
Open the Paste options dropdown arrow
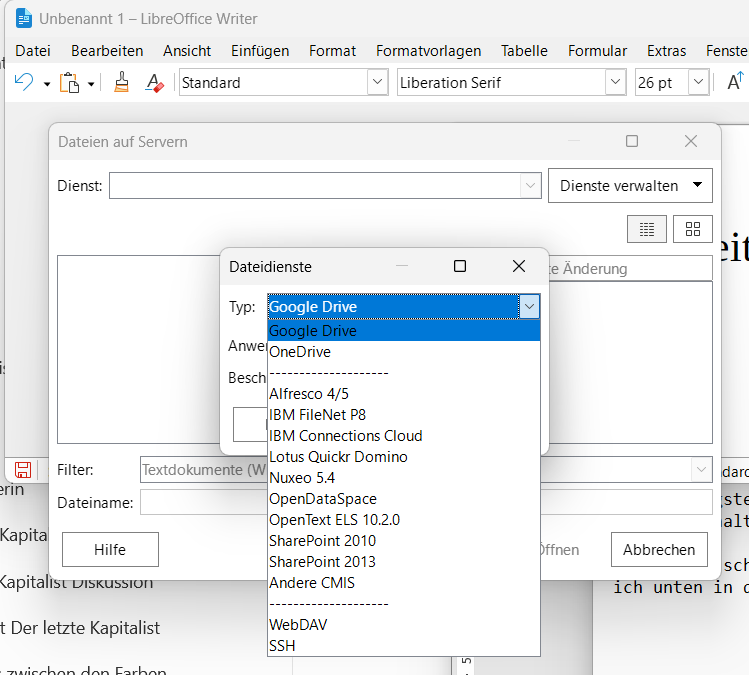click(91, 84)
